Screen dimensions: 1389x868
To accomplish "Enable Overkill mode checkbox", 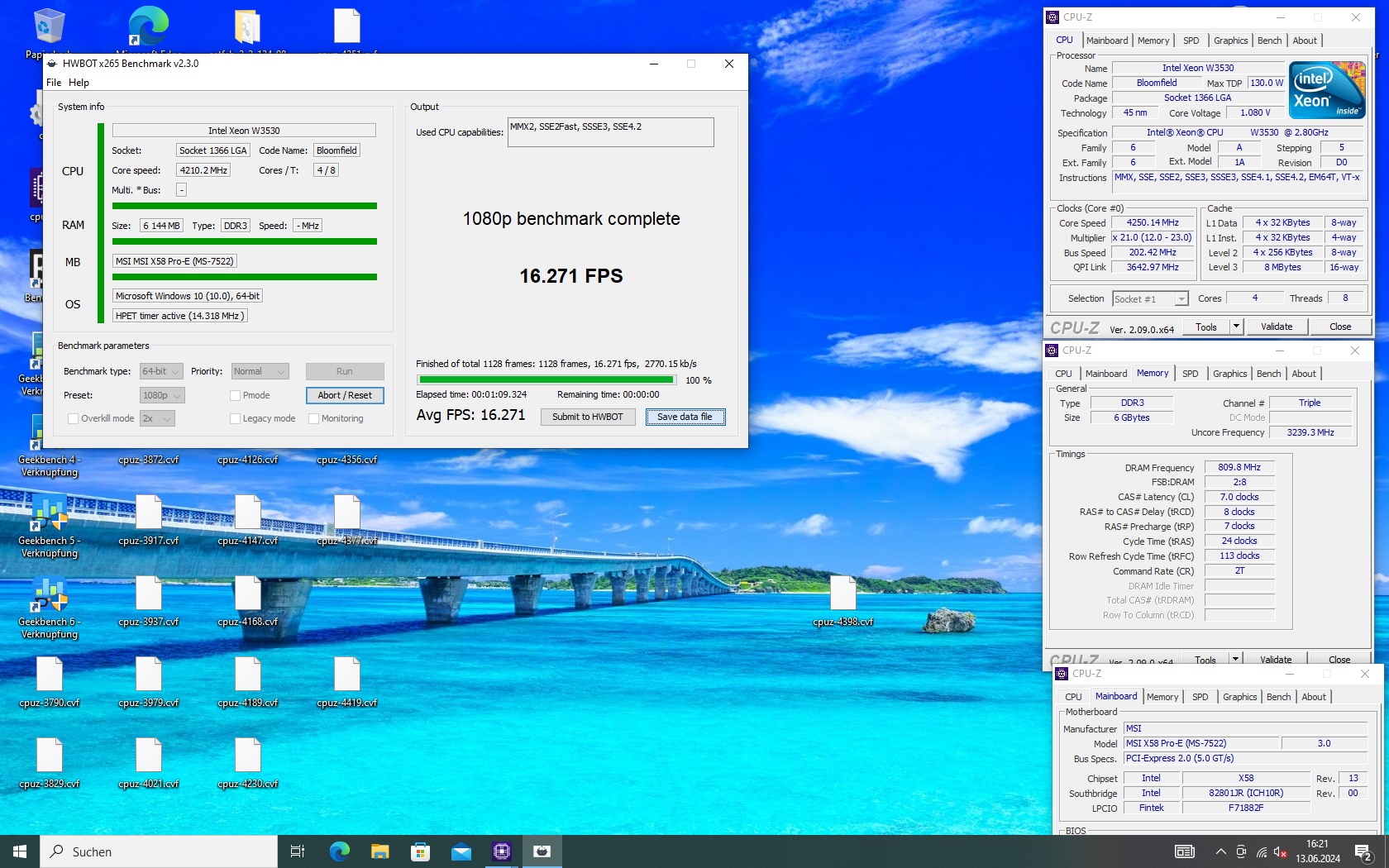I will click(73, 419).
